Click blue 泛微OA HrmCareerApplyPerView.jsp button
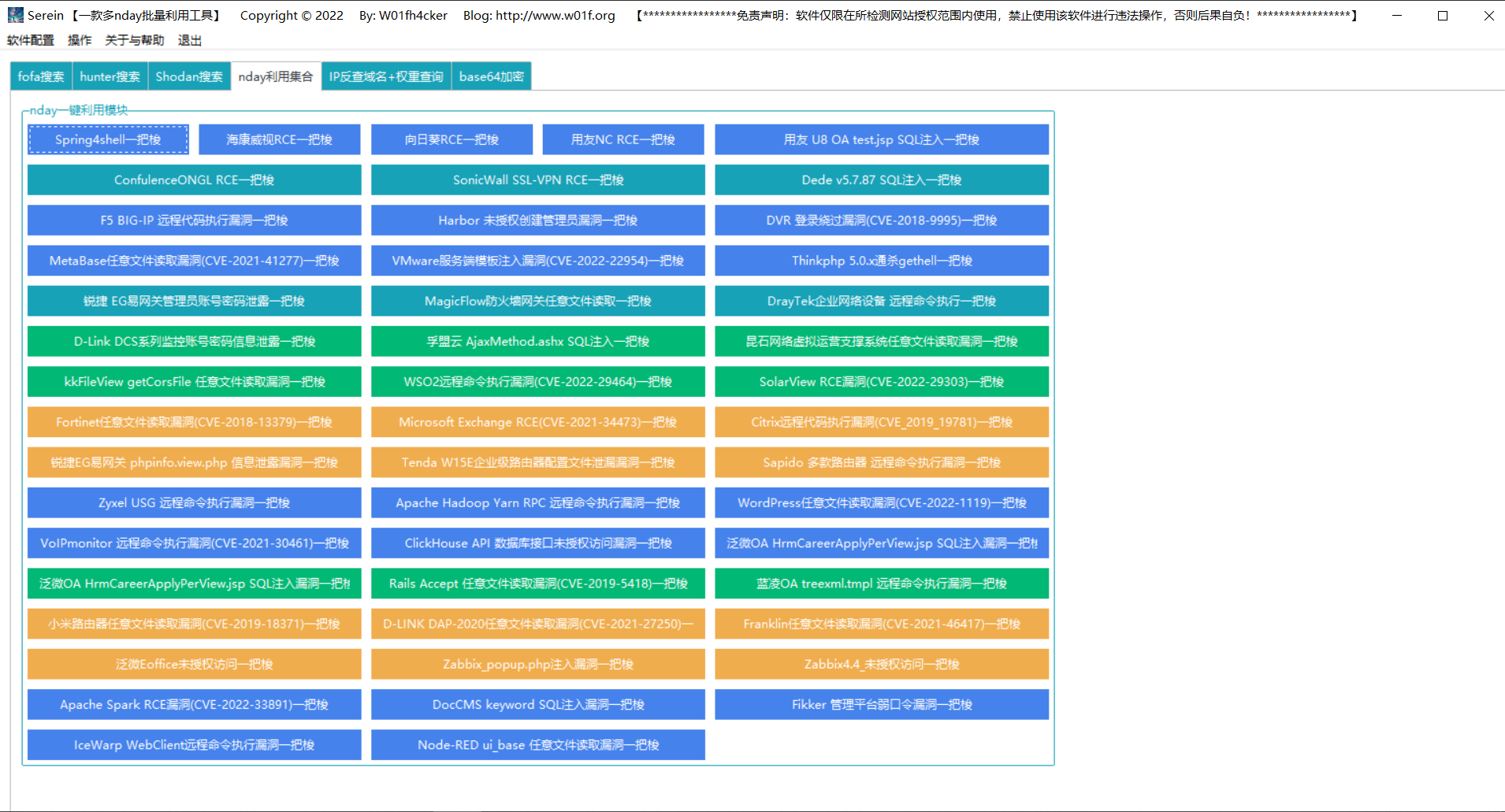This screenshot has width=1505, height=812. [x=882, y=543]
